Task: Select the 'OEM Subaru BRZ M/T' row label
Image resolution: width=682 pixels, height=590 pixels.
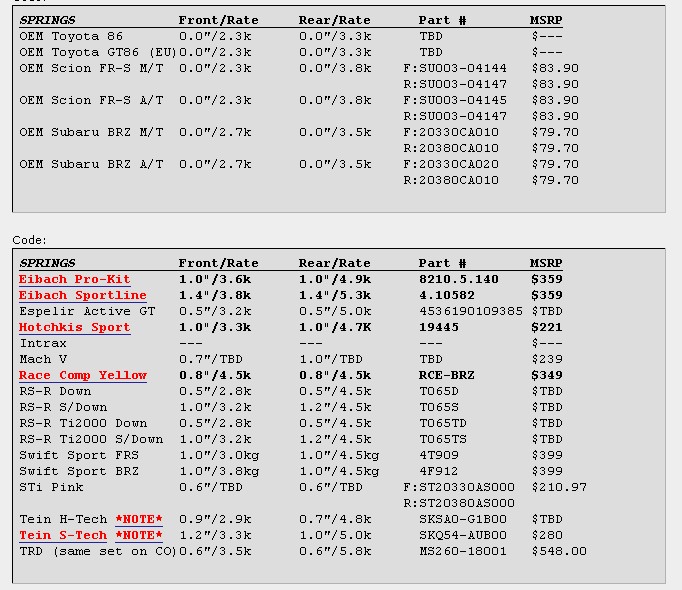Action: pos(91,132)
